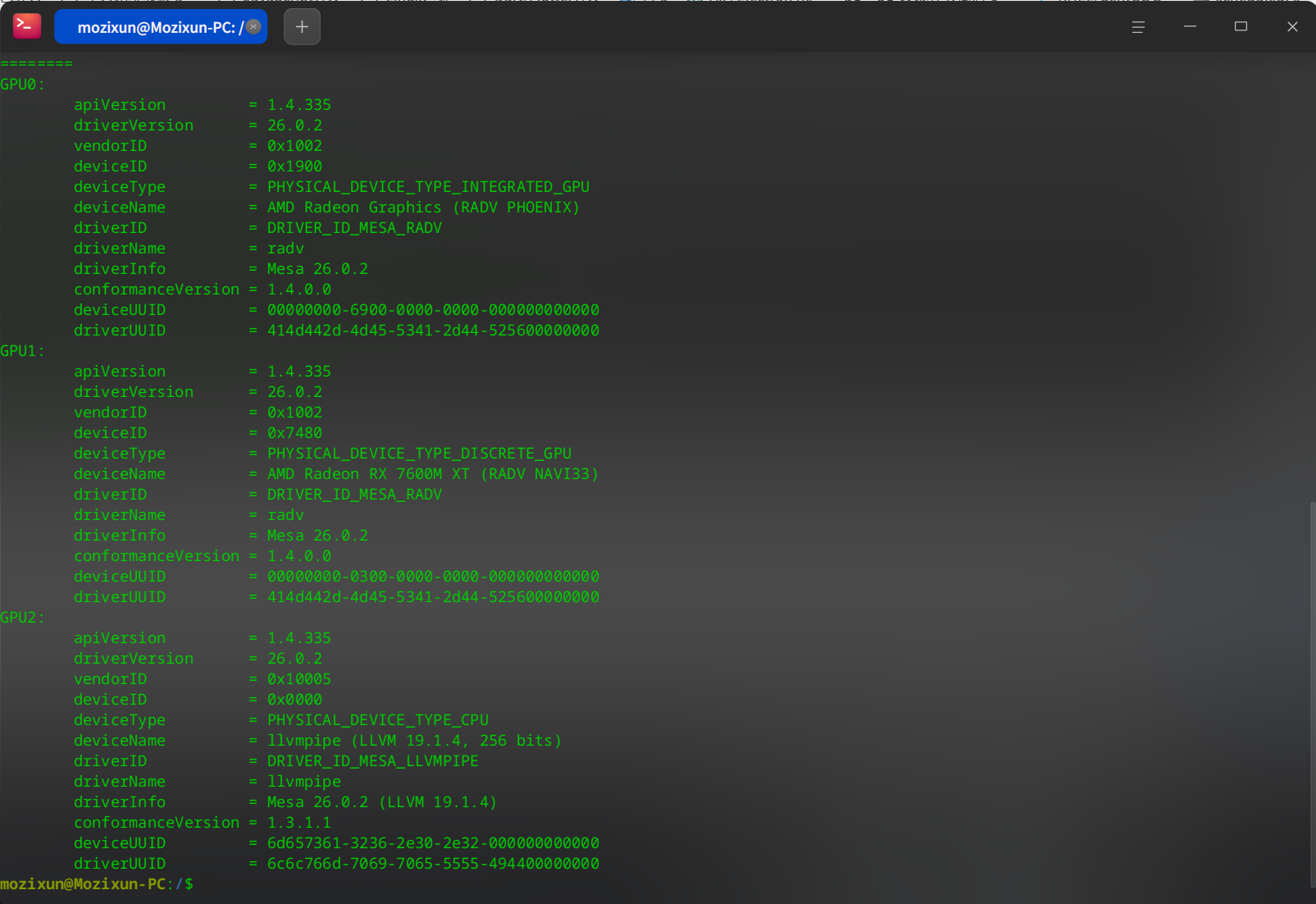
Task: Click the mozixun@Mozixun-PC:/$ prompt line
Action: tap(97, 884)
